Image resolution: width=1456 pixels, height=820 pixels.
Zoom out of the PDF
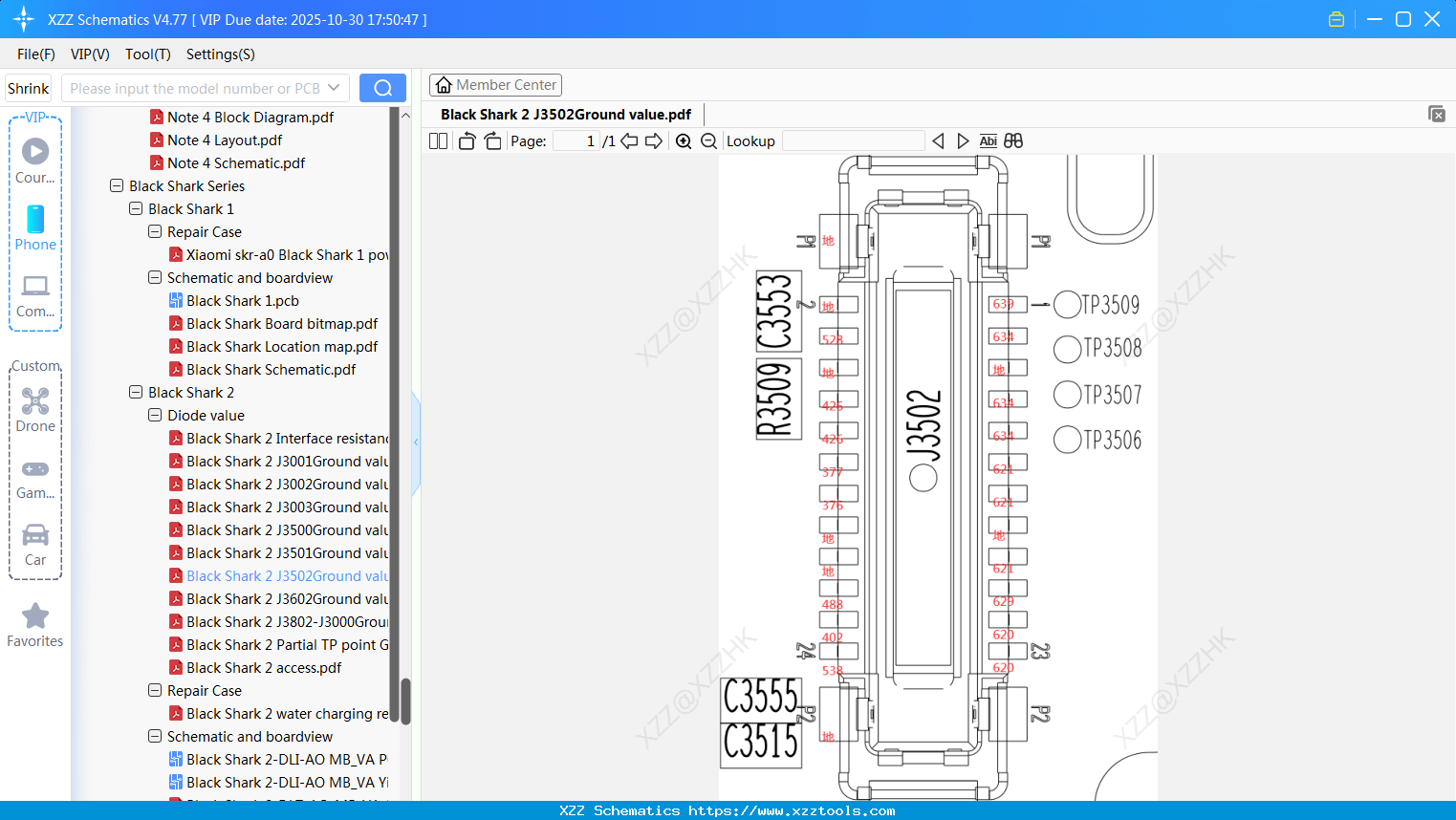tap(708, 140)
